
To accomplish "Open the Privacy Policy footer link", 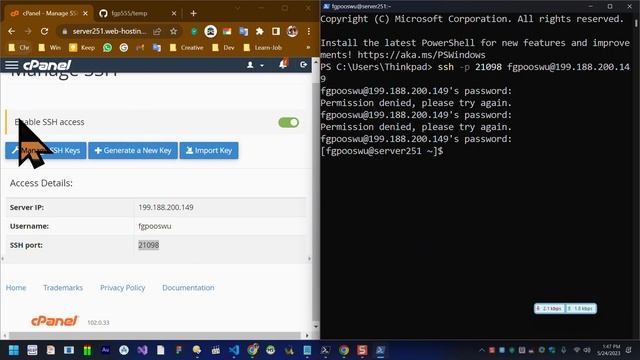I will point(122,288).
